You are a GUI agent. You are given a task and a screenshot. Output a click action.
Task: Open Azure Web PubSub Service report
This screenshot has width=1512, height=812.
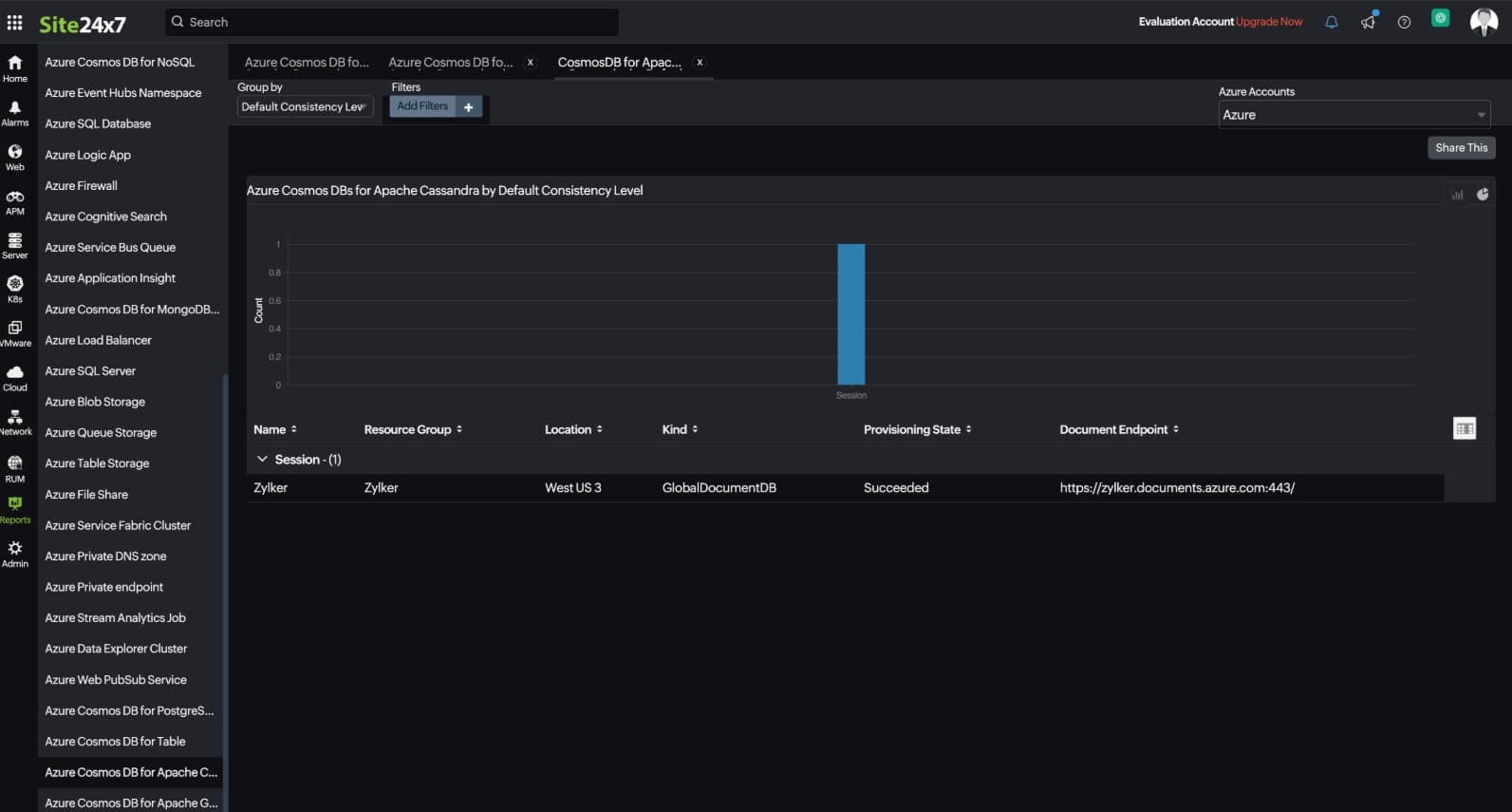pyautogui.click(x=116, y=679)
